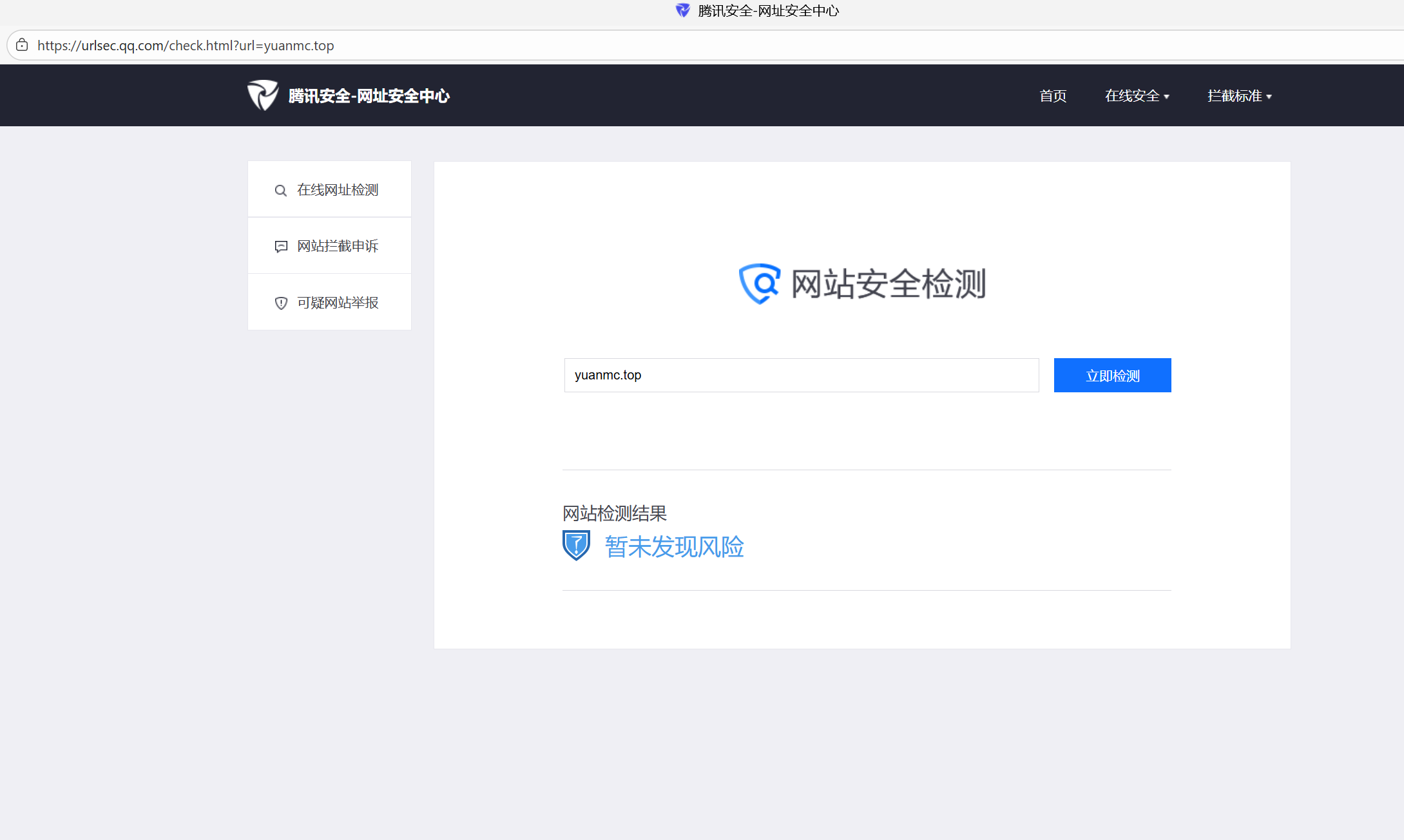Click the shield icon beside 可疑网站举报
The height and width of the screenshot is (840, 1404).
pos(281,303)
